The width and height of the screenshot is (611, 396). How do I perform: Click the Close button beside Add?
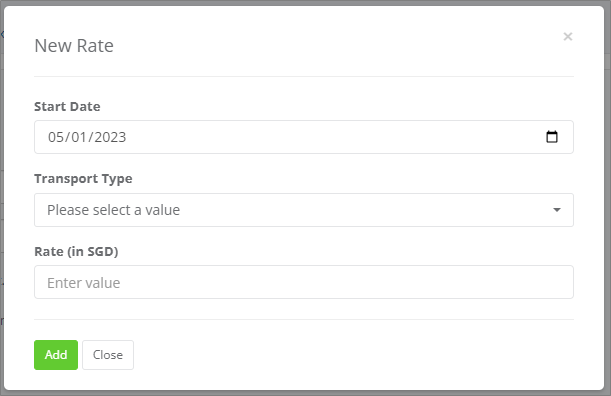tap(108, 355)
